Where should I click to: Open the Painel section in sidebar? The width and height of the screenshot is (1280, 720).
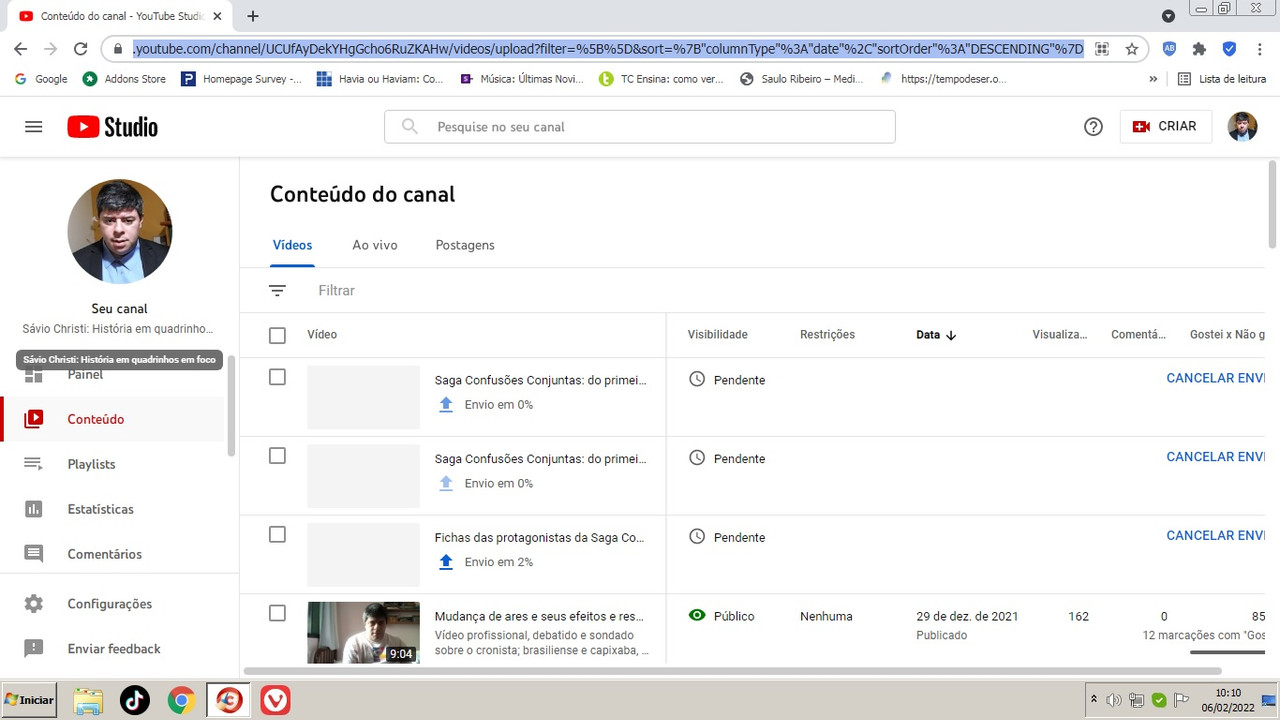[x=85, y=374]
